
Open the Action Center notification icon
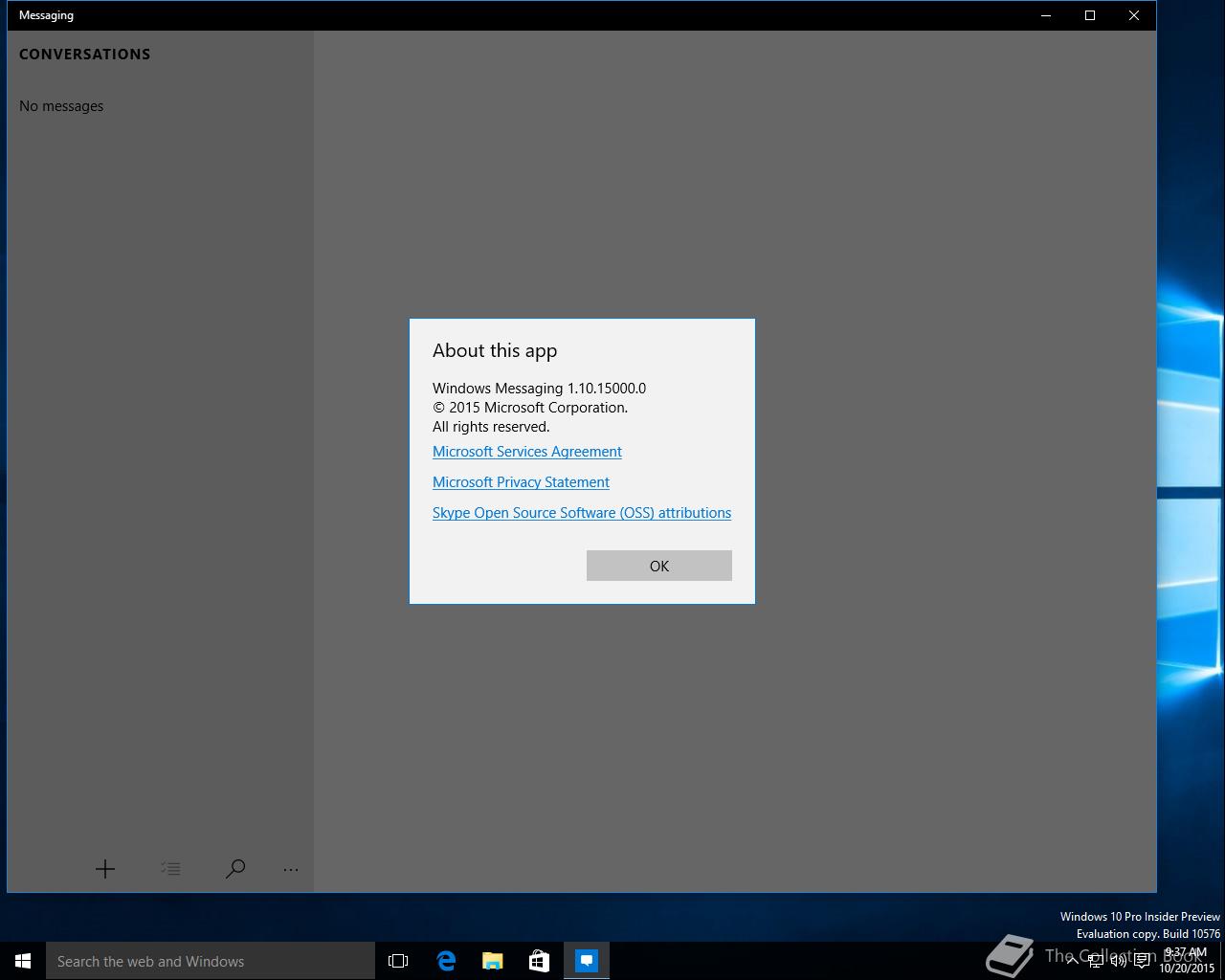1142,961
